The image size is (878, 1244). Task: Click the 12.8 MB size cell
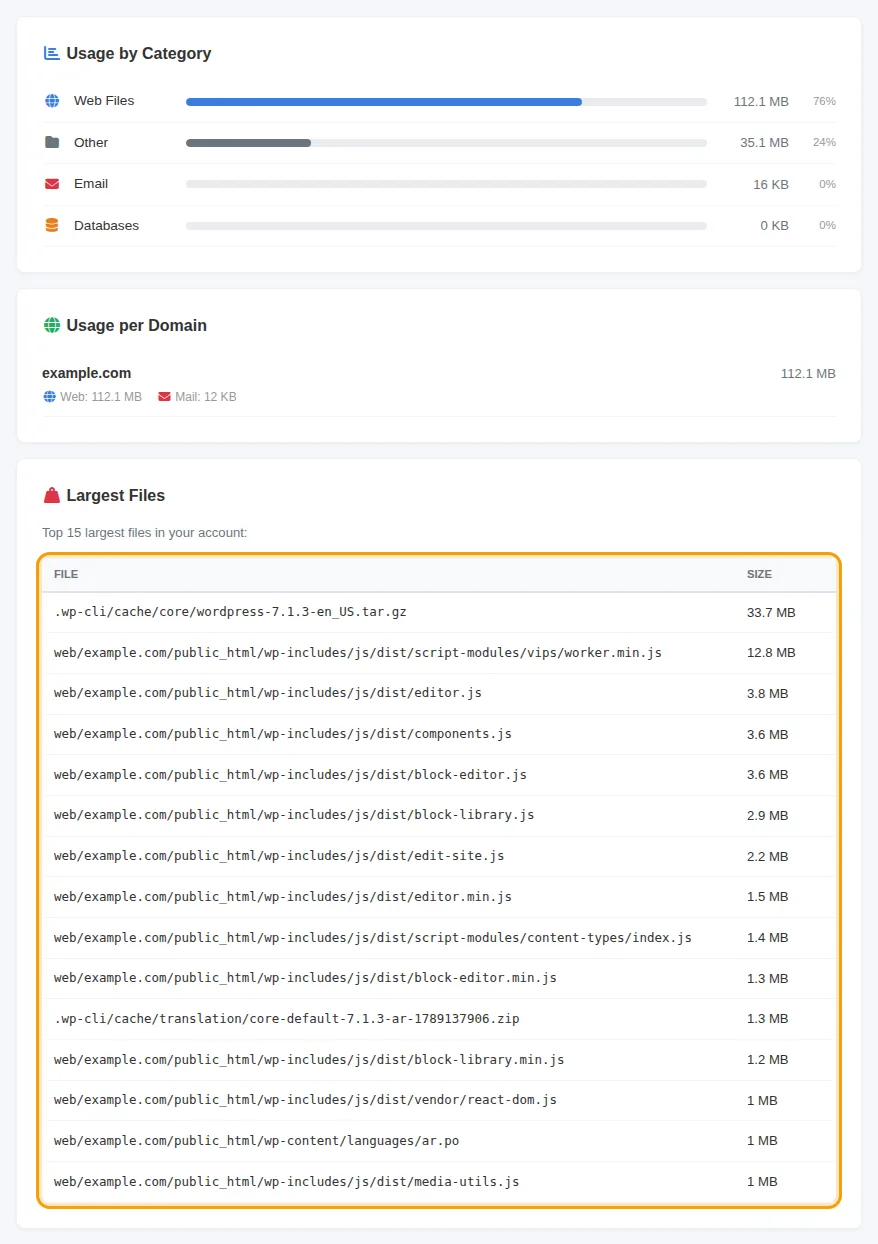[771, 653]
